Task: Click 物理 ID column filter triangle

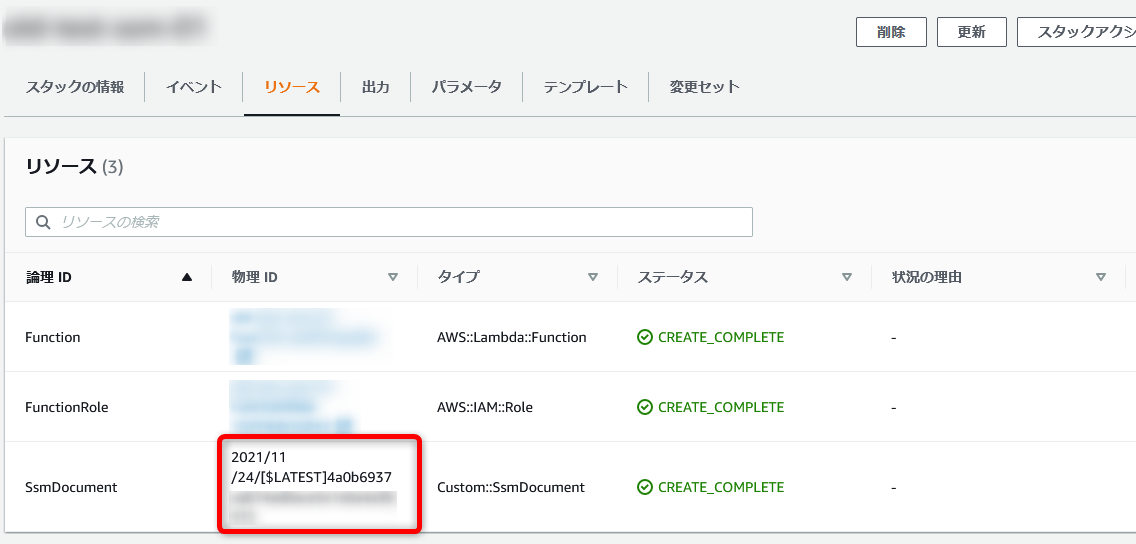Action: [393, 277]
